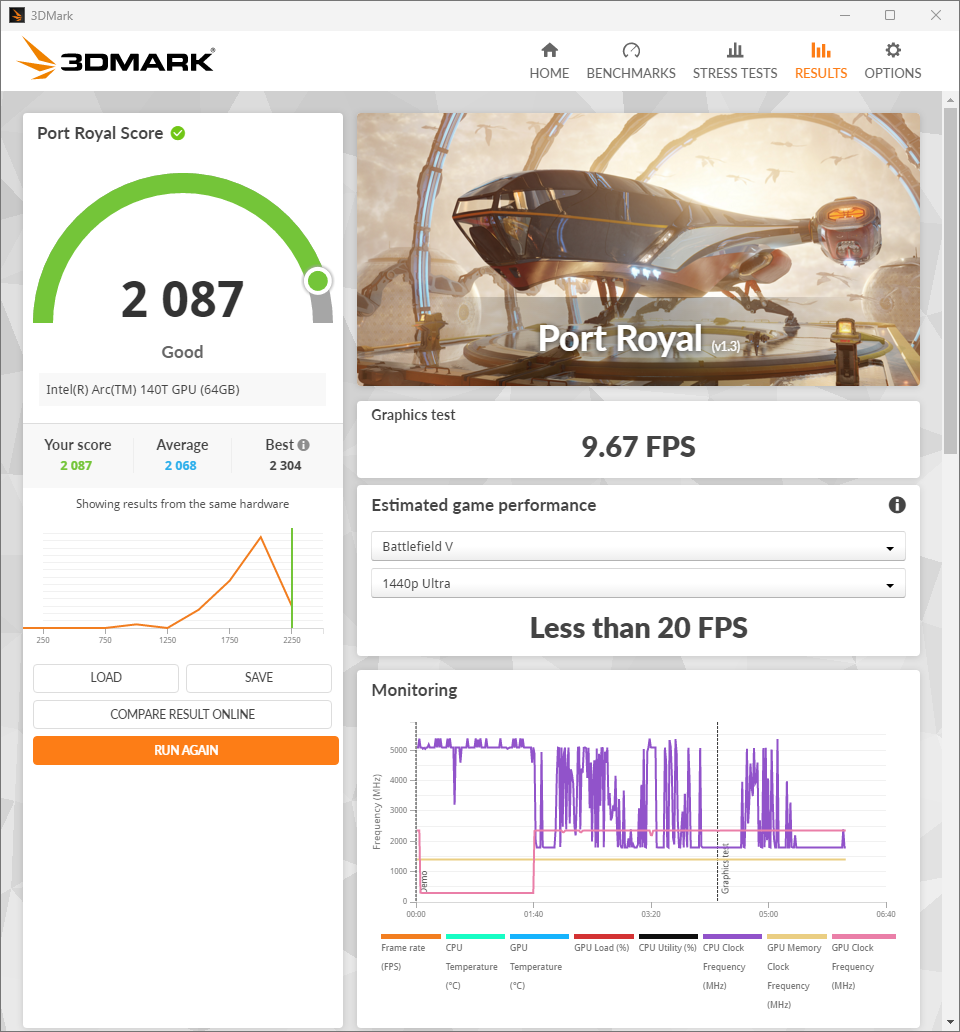Click the Save result button

[258, 678]
